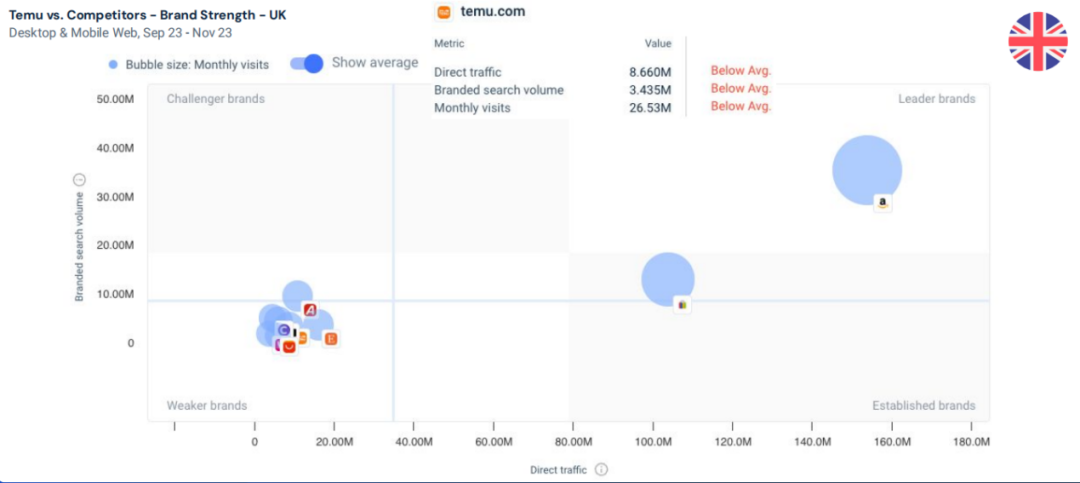Click the Leader brands quadrant label
Viewport: 1080px width, 483px height.
click(x=936, y=99)
